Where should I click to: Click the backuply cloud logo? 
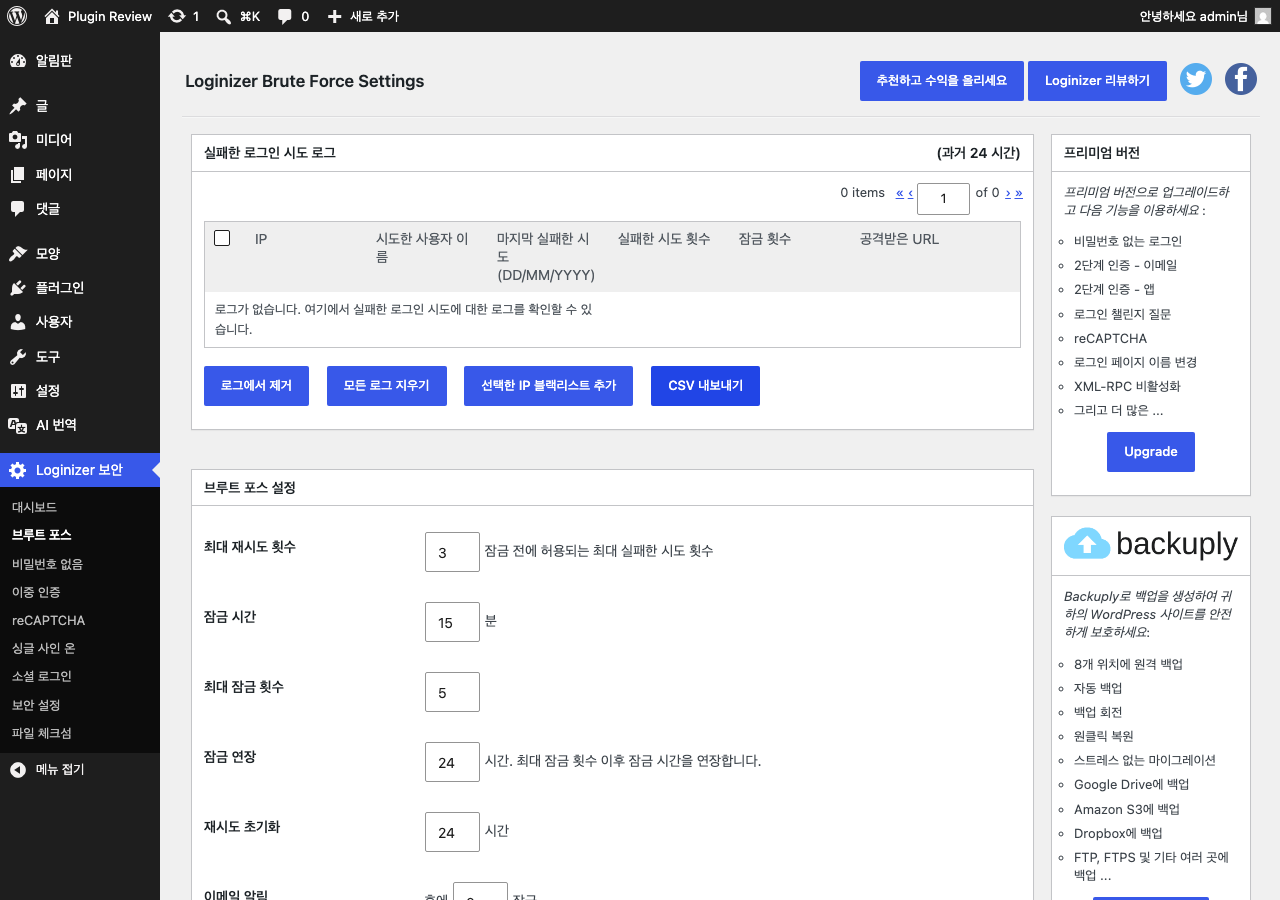pyautogui.click(x=1087, y=543)
